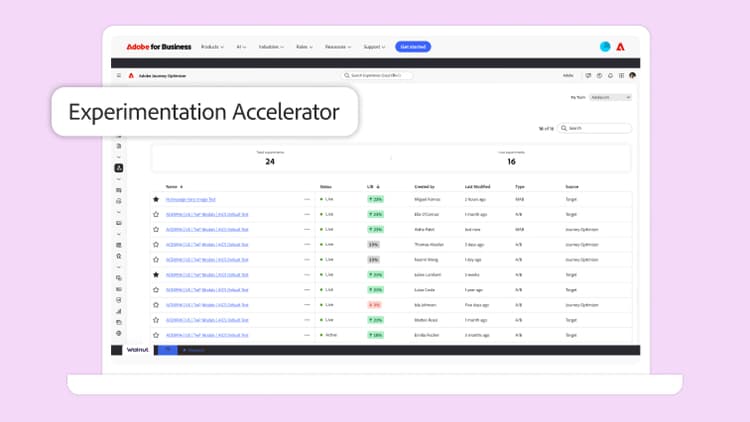This screenshot has height=422, width=750.
Task: Star the experiment created by Ella O'Connor
Action: (156, 214)
